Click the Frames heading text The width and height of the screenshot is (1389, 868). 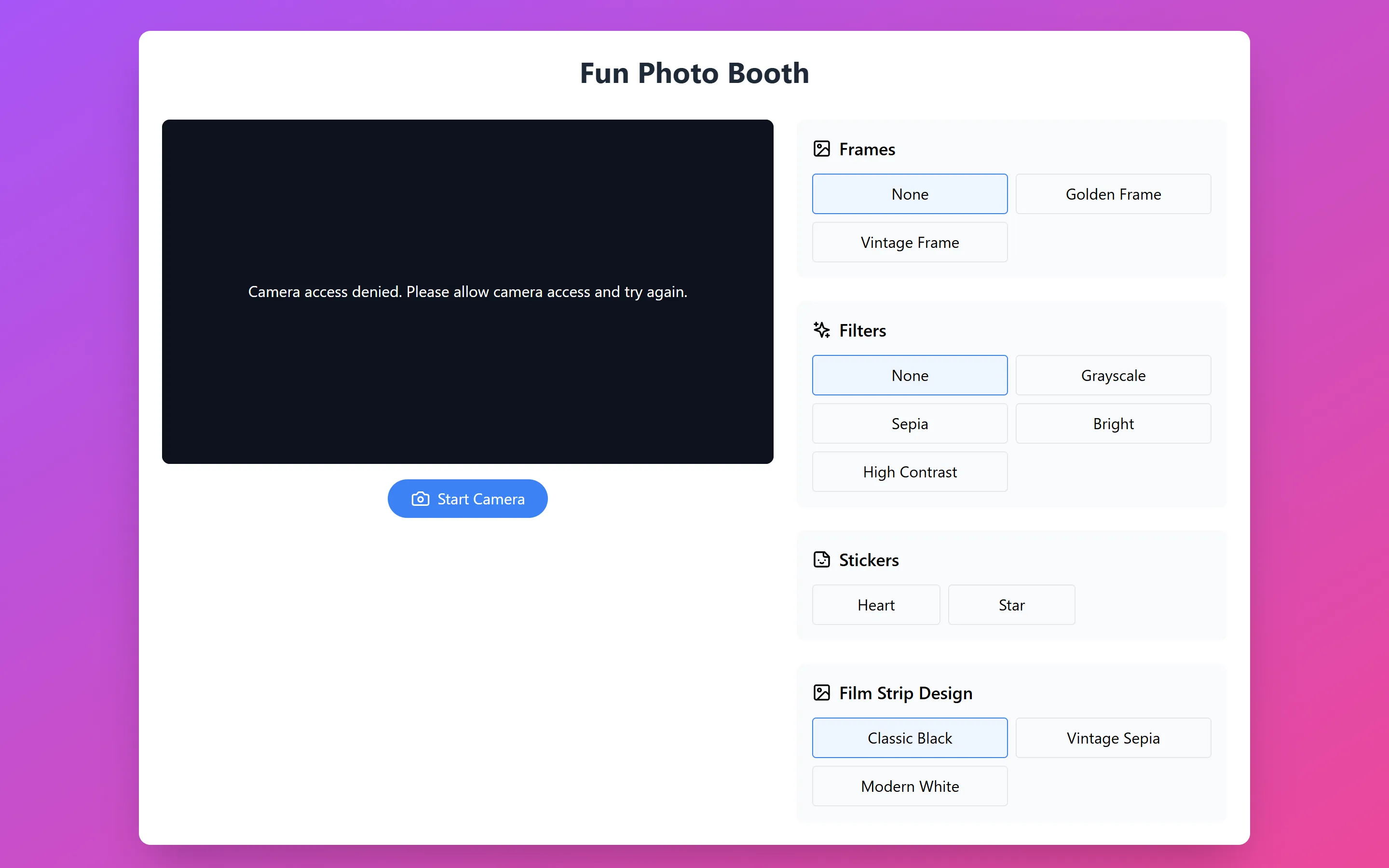(867, 149)
